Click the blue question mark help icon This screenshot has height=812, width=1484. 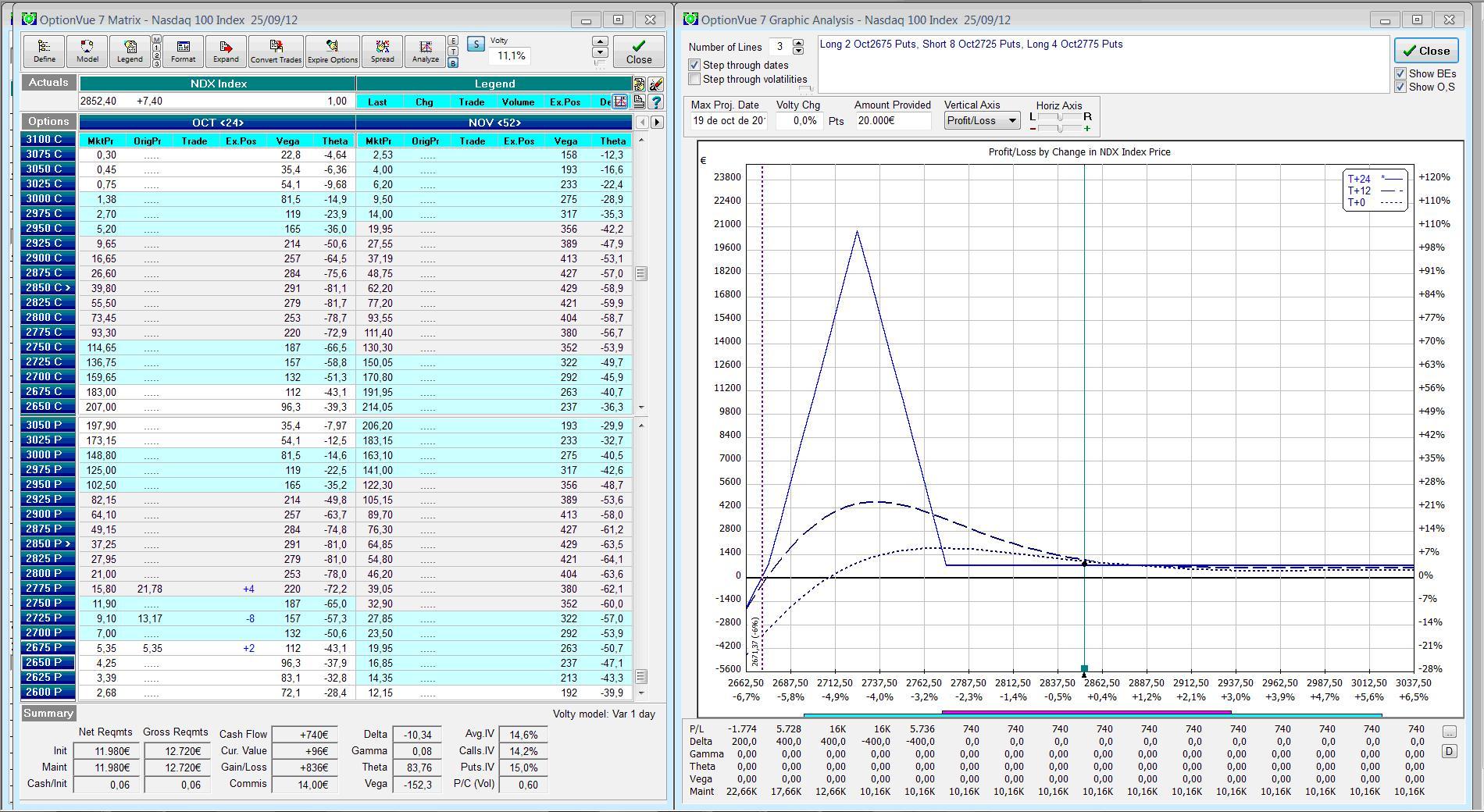pos(656,101)
